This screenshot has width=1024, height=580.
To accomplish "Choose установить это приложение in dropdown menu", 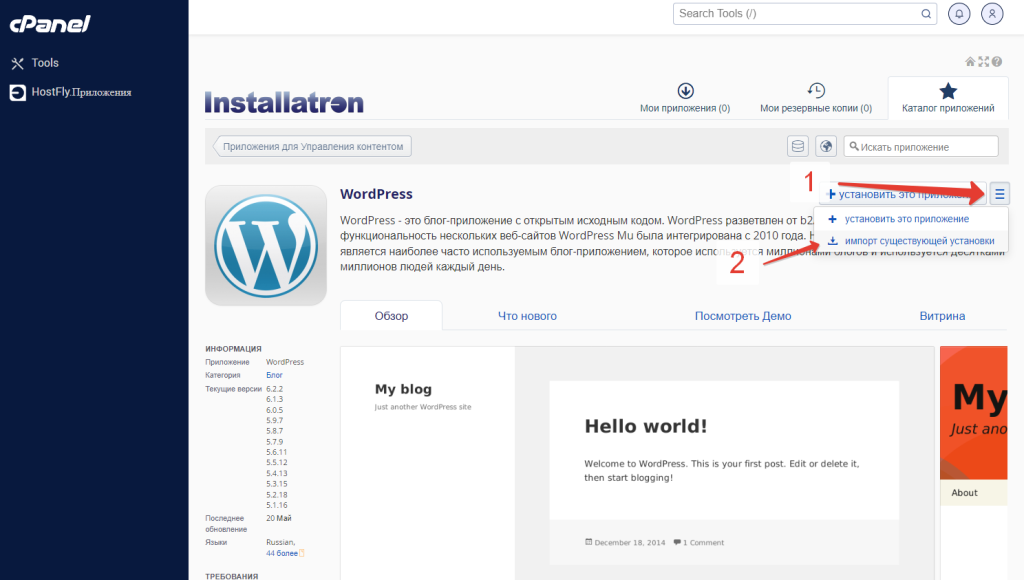I will coord(906,219).
